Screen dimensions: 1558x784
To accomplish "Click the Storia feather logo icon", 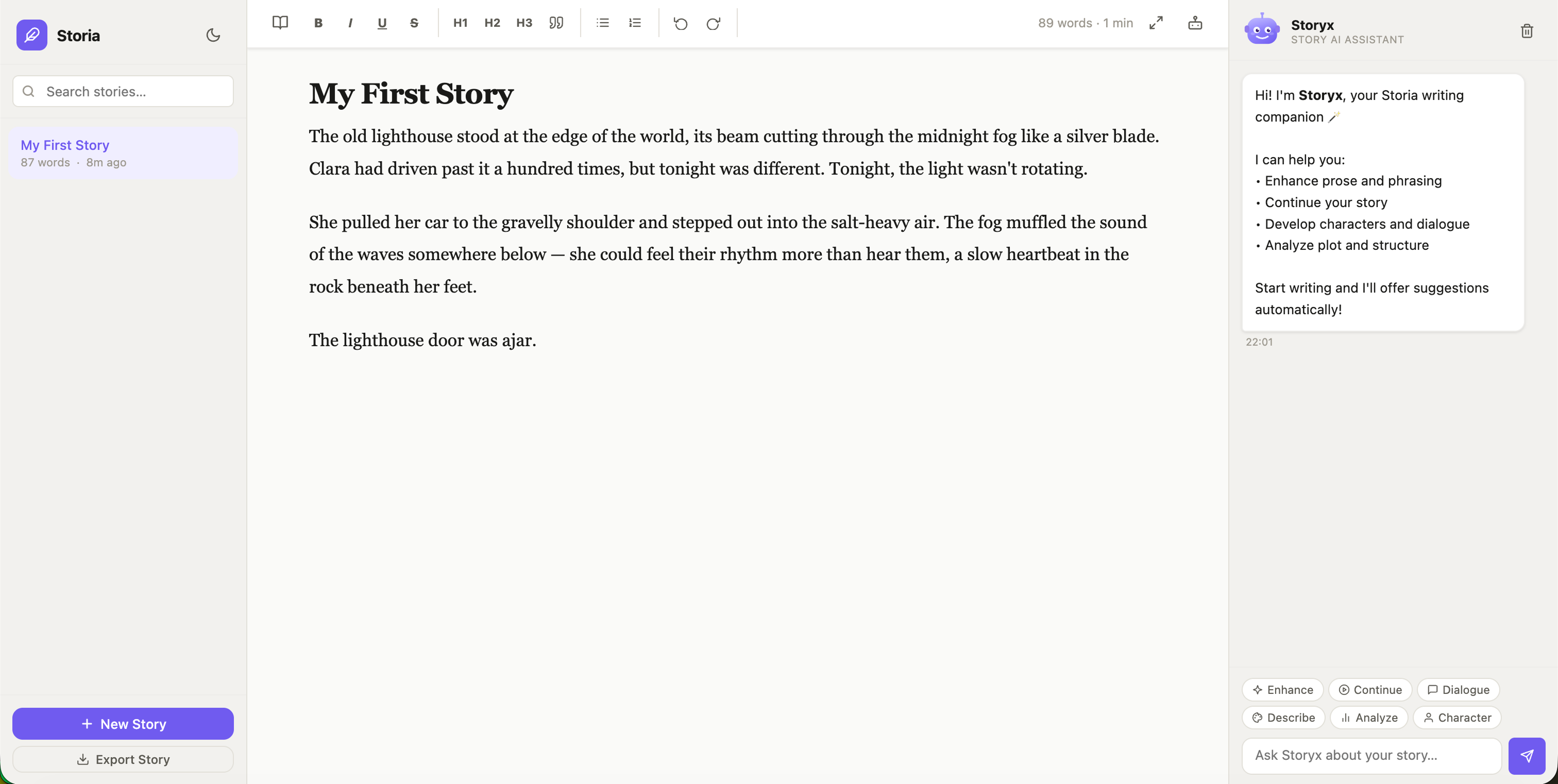I will pyautogui.click(x=31, y=35).
